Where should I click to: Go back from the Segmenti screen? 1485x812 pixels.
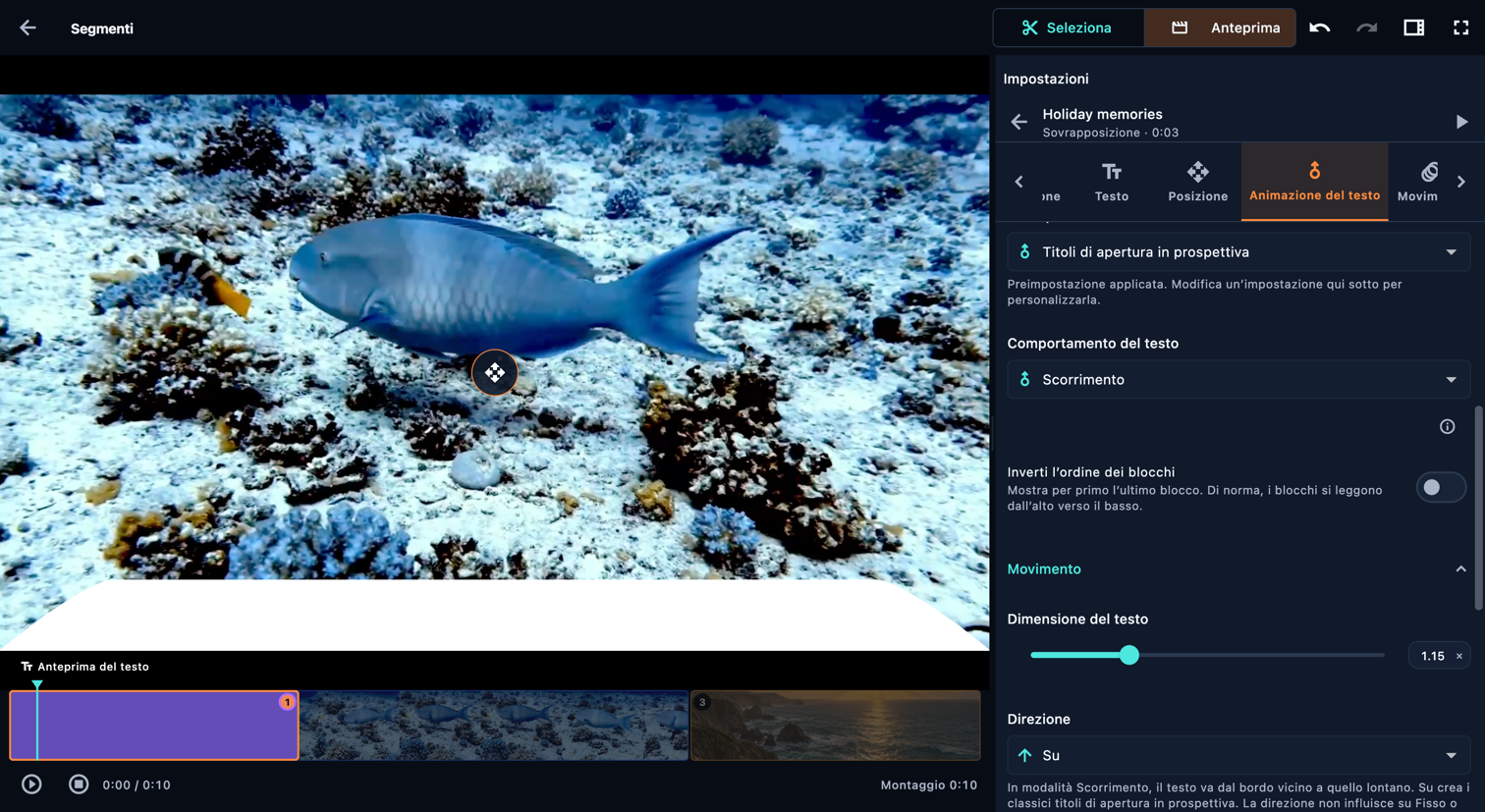coord(27,28)
